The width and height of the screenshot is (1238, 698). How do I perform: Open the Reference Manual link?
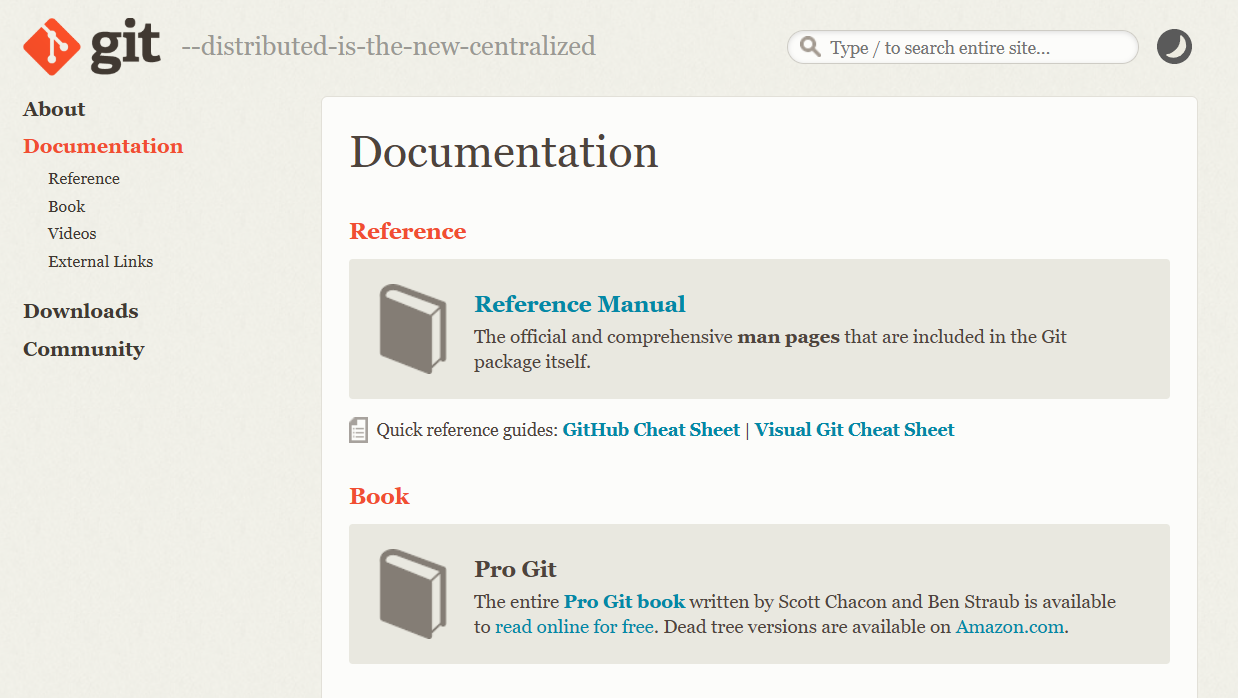(x=579, y=304)
